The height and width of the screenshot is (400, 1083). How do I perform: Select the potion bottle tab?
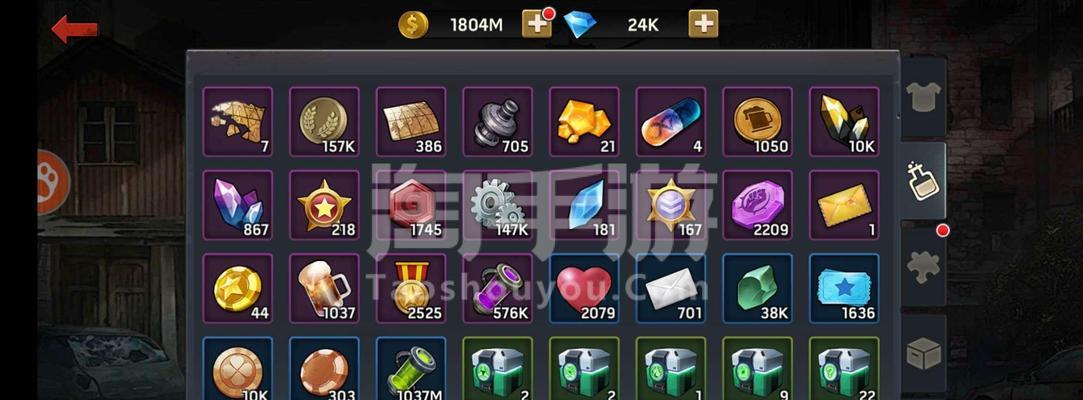coord(923,181)
